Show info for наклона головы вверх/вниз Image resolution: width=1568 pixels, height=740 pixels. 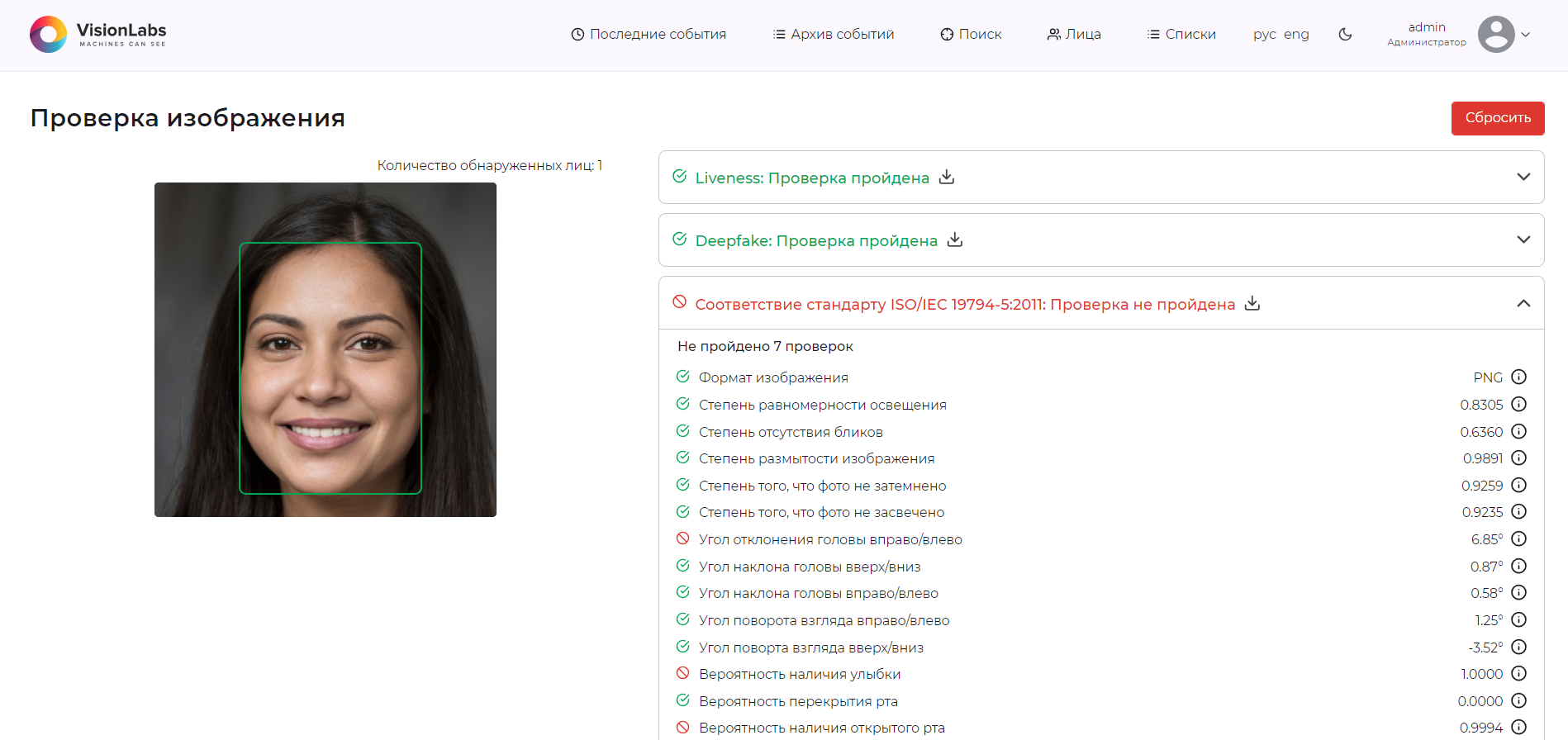click(1518, 567)
